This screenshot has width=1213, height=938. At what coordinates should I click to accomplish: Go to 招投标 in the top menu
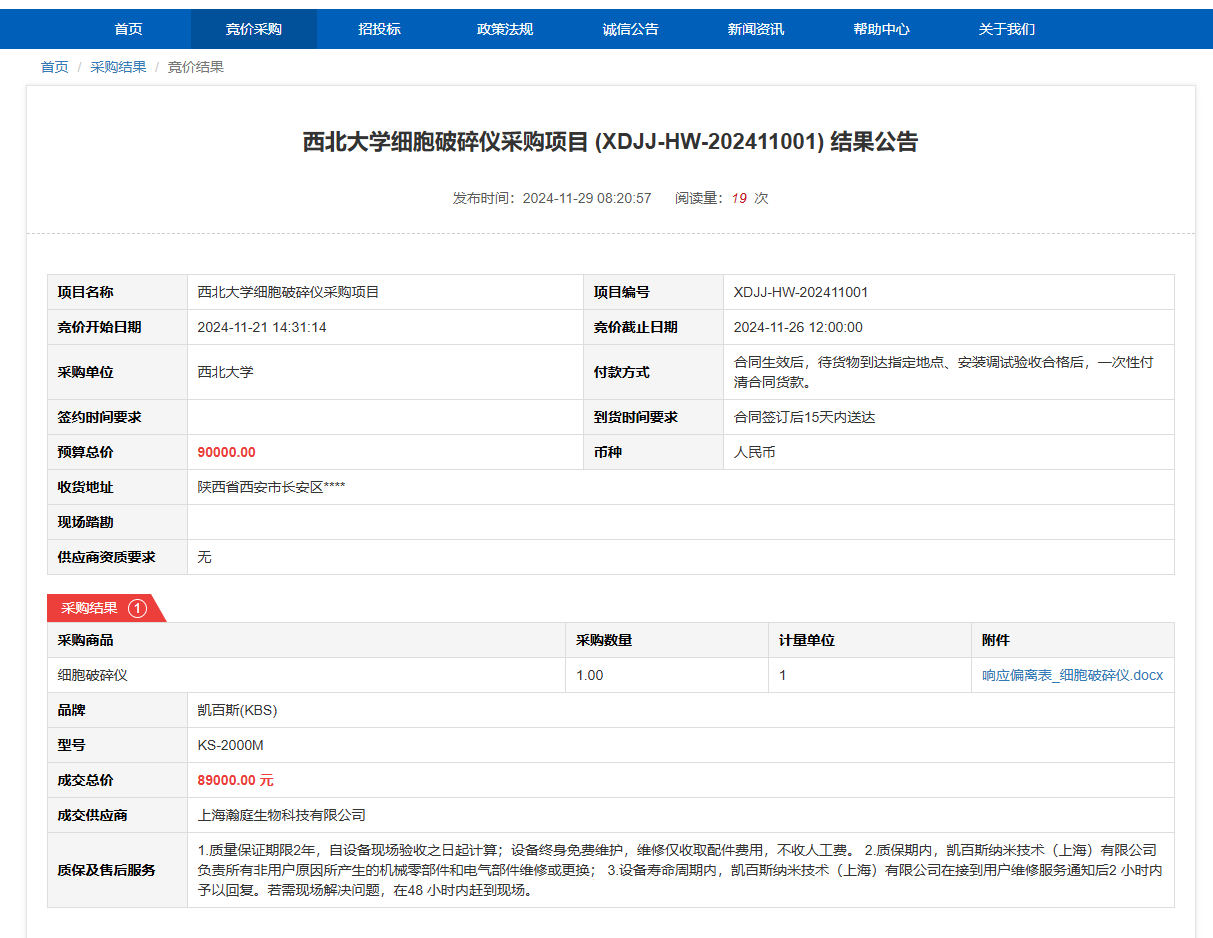pyautogui.click(x=379, y=29)
